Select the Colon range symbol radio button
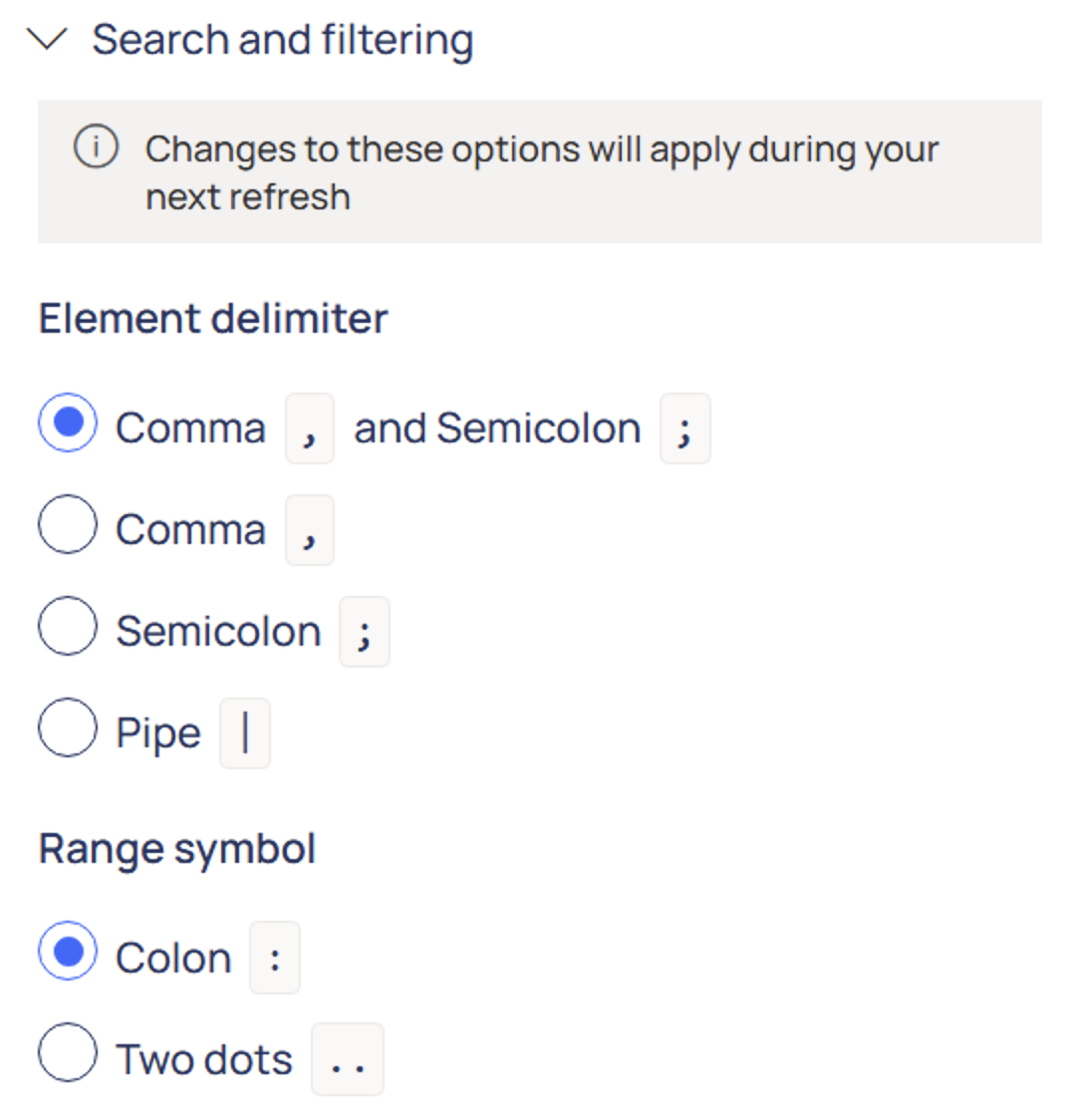1082x1120 pixels. (x=68, y=954)
